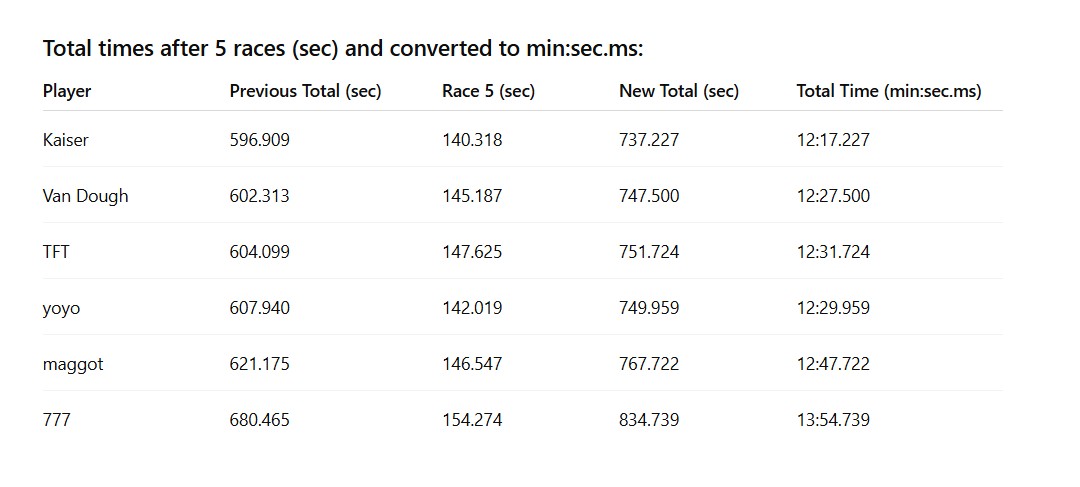Click the "Previous Total (sec)" column header

[x=305, y=91]
